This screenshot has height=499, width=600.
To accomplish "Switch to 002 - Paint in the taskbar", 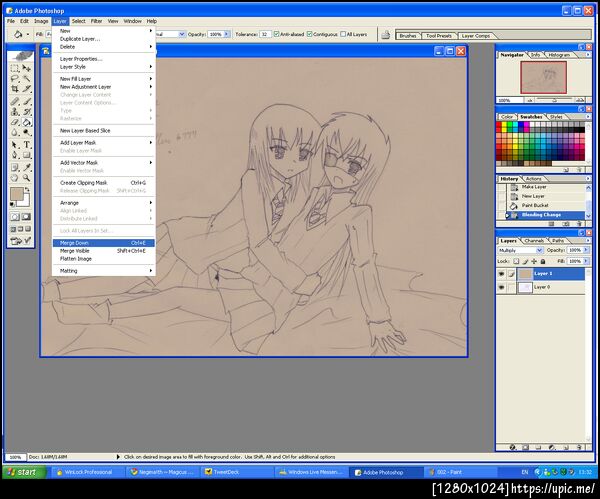I will click(x=461, y=472).
